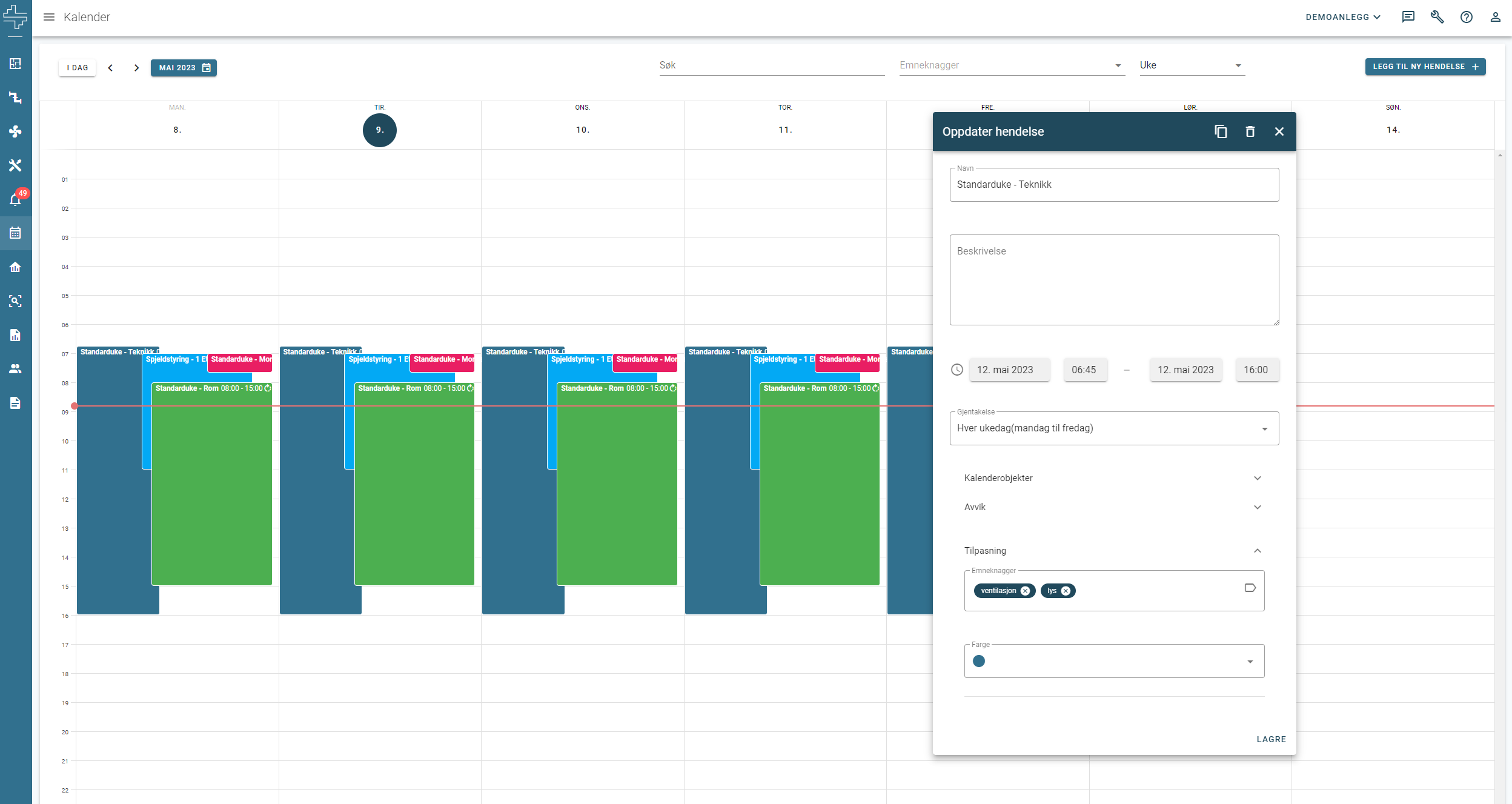Click the start time 06:45 field

(x=1084, y=370)
